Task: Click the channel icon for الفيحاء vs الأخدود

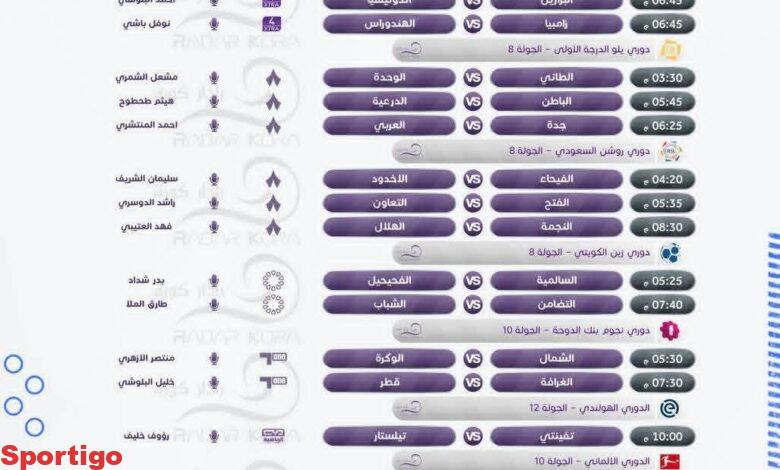Action: [x=273, y=179]
